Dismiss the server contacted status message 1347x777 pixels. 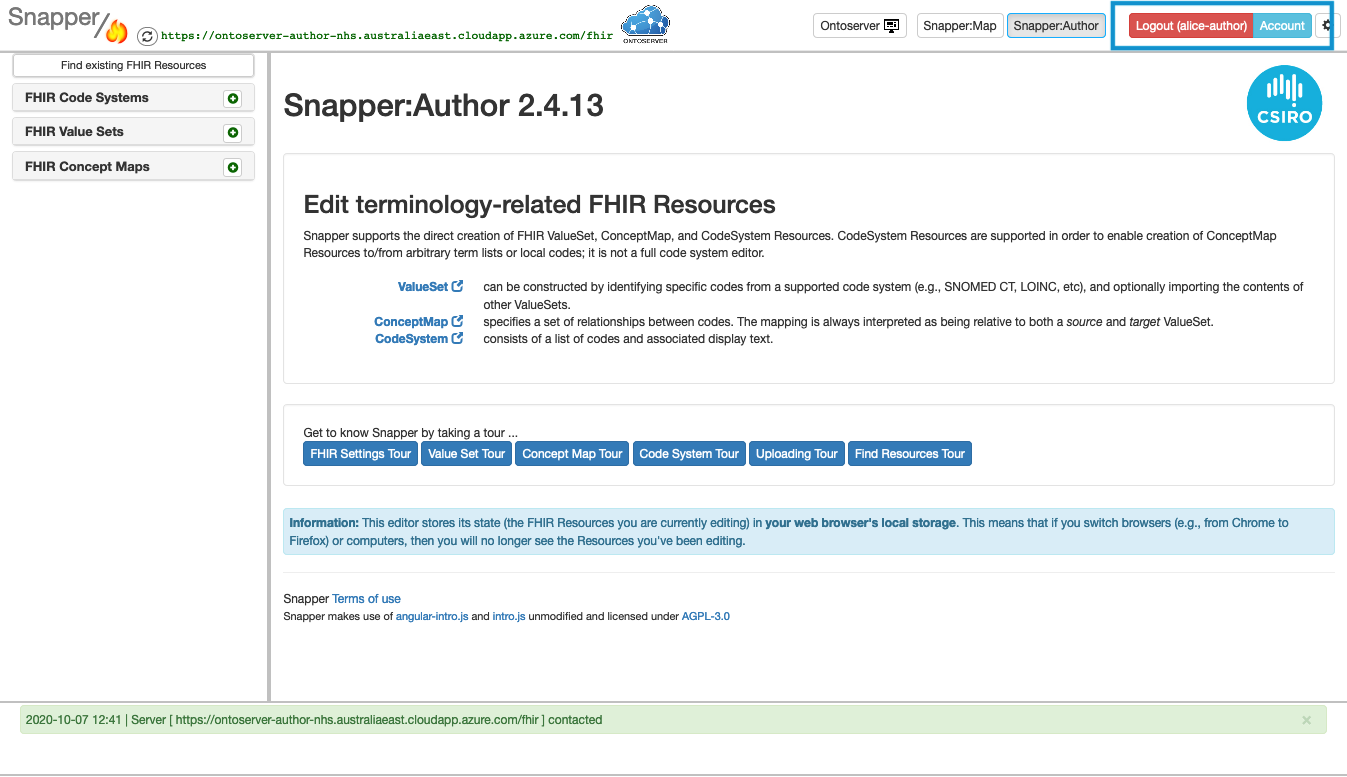pos(1305,719)
